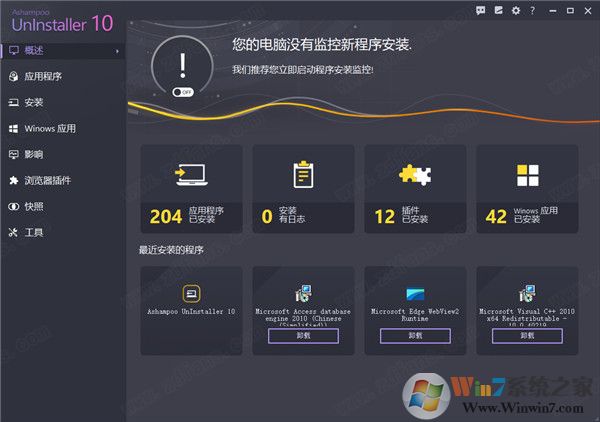Open the 12 插件已安装 tile
The image size is (600, 422).
point(415,189)
